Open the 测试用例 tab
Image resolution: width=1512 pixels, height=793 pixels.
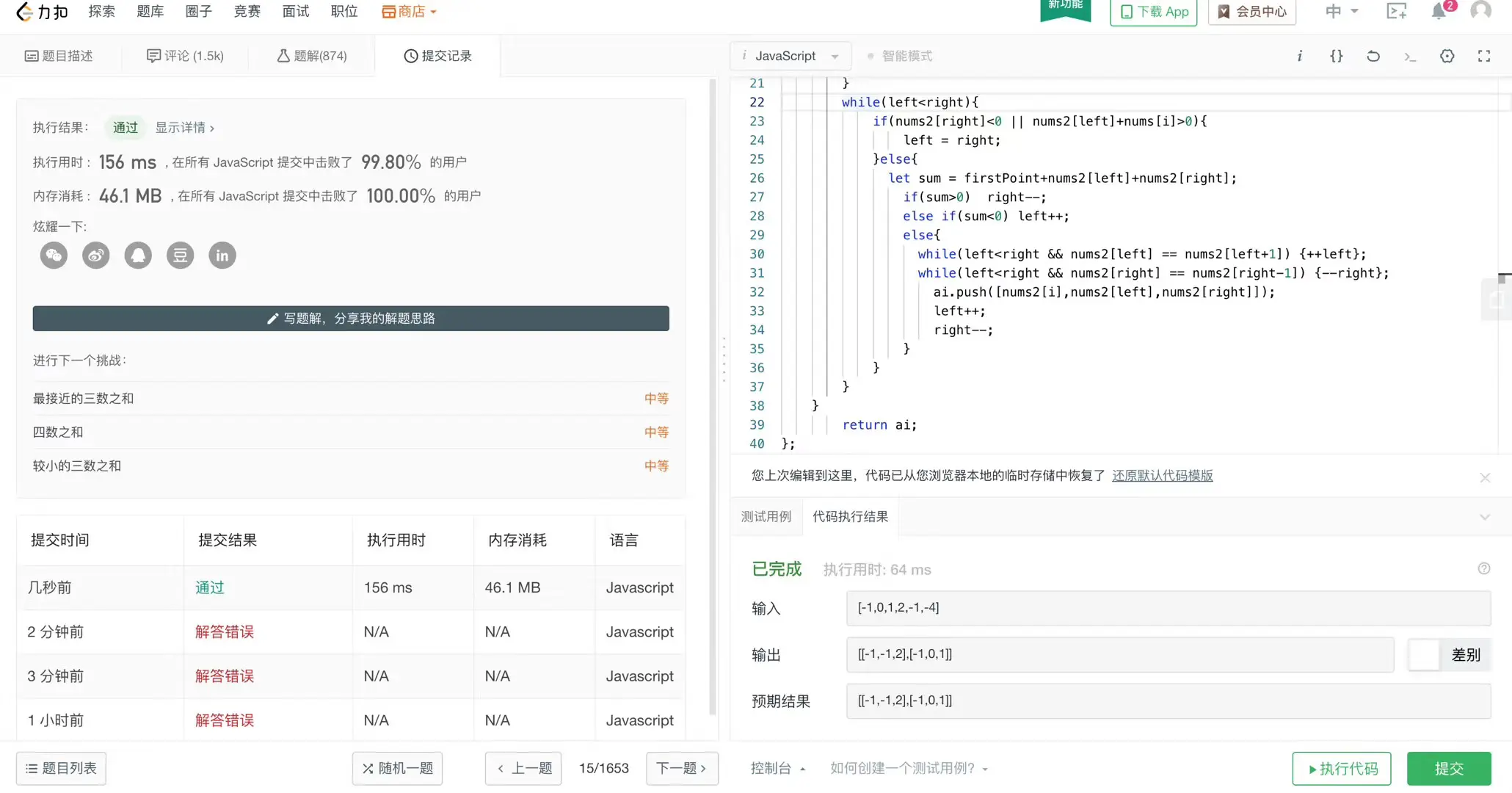[766, 517]
